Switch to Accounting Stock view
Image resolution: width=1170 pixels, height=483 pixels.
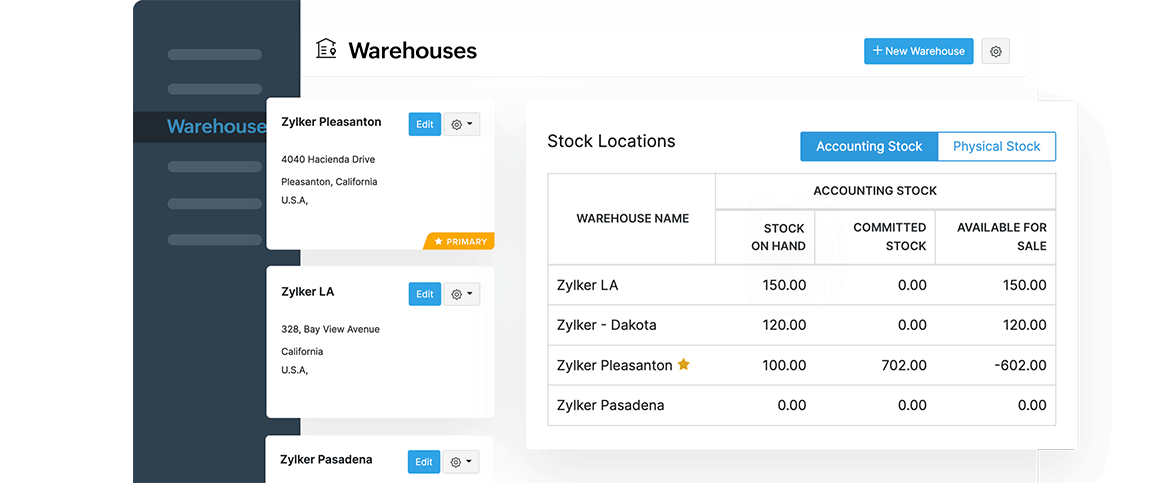pyautogui.click(x=869, y=146)
